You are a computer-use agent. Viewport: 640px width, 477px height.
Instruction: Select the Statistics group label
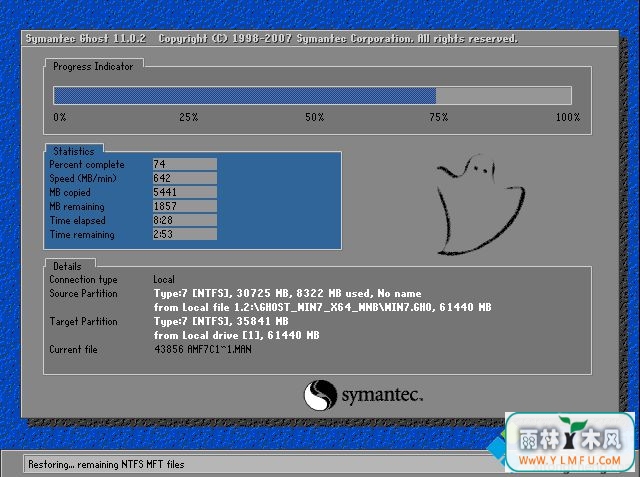74,151
